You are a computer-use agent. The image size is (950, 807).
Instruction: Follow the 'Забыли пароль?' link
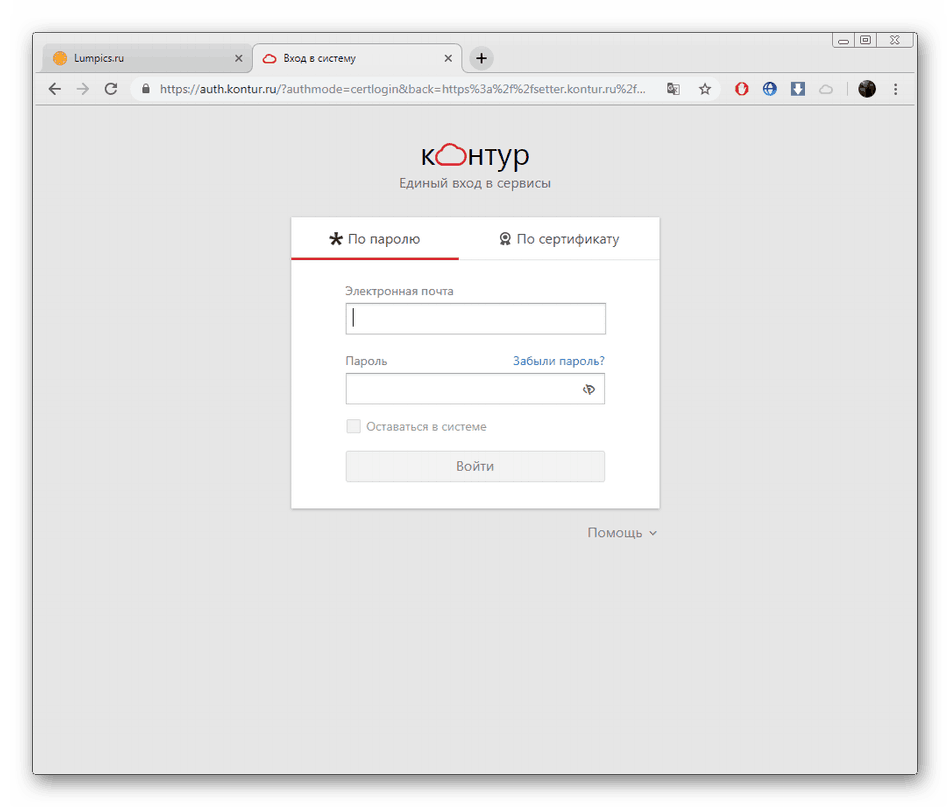click(x=558, y=361)
